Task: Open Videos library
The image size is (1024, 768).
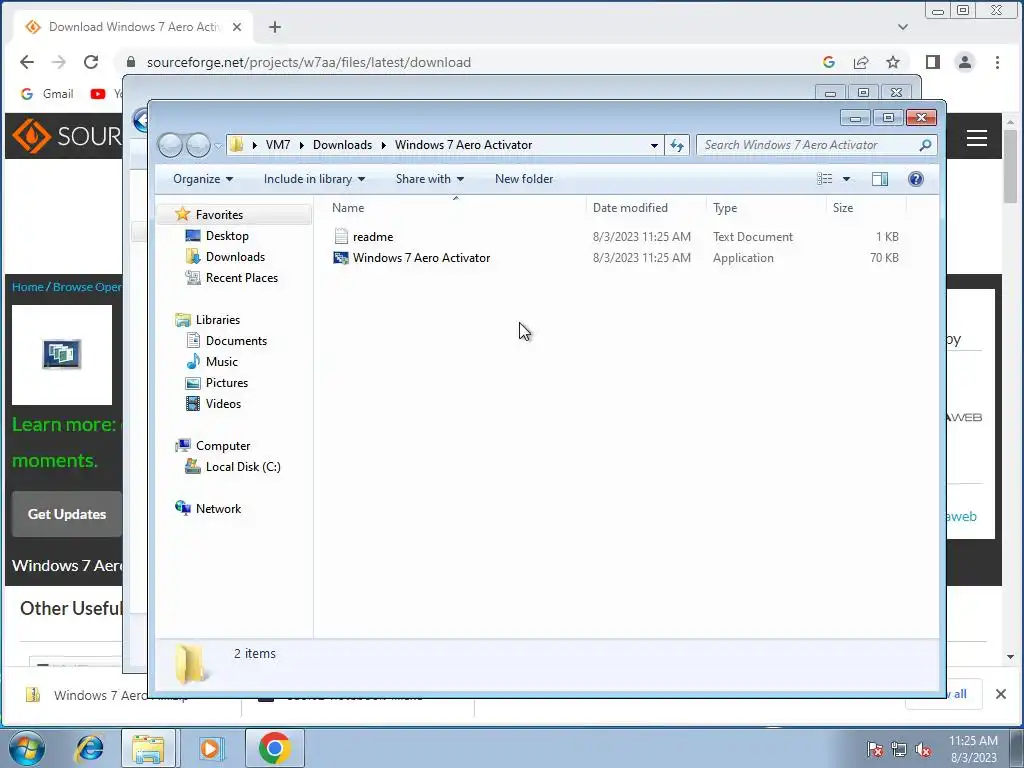Action: coord(223,404)
